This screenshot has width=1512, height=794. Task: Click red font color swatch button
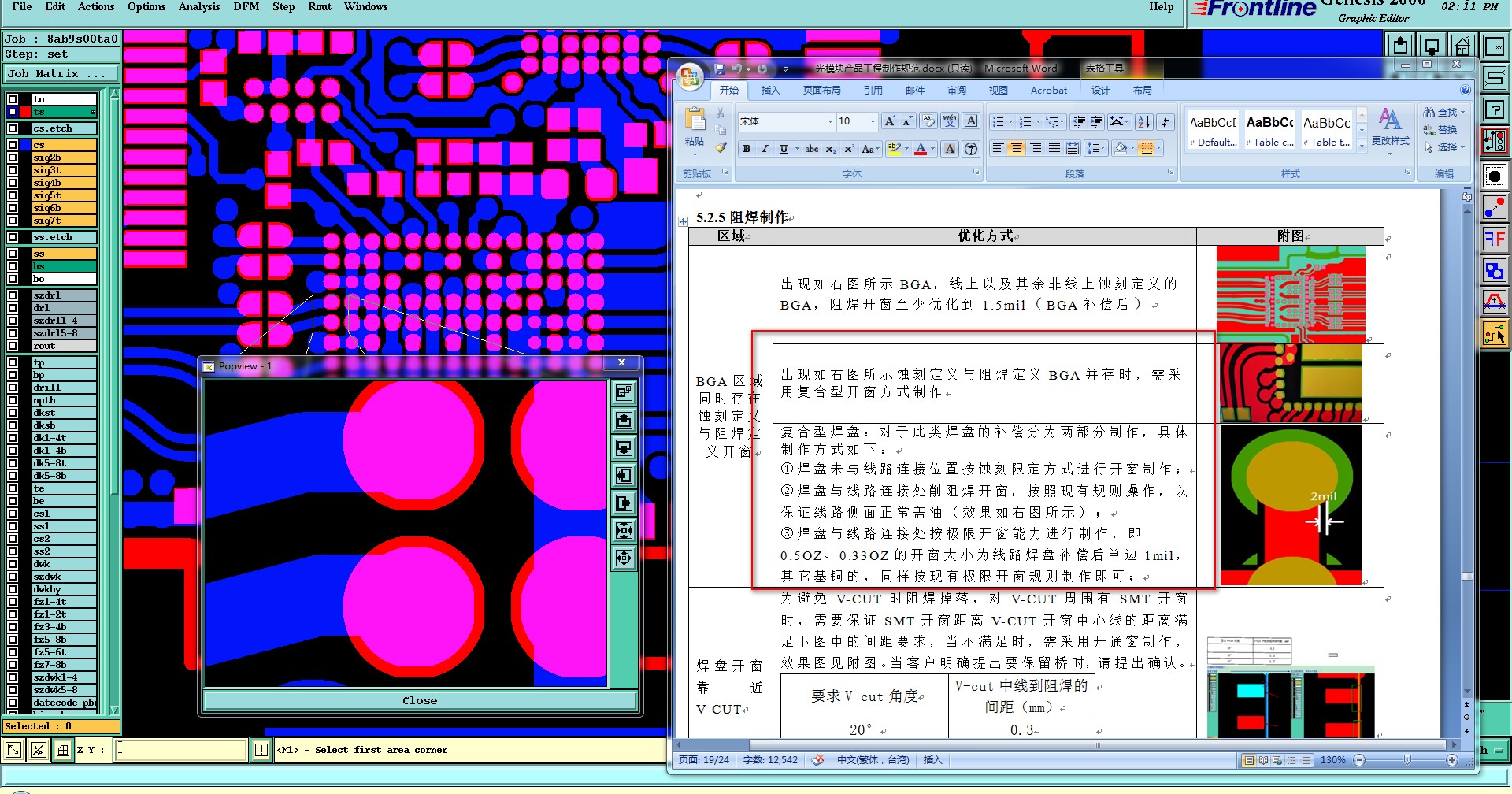pyautogui.click(x=921, y=149)
